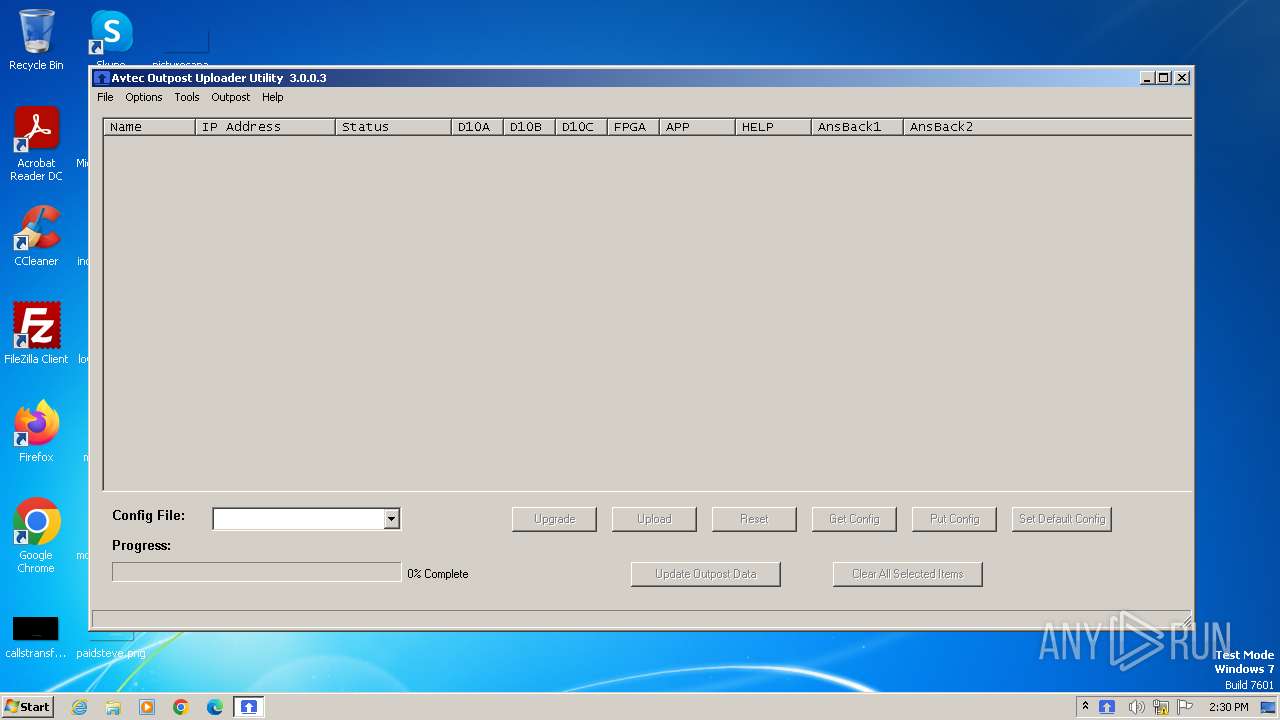Click the Avtec Outpost Uploader title bar icon
Viewport: 1280px width, 720px height.
coord(101,78)
